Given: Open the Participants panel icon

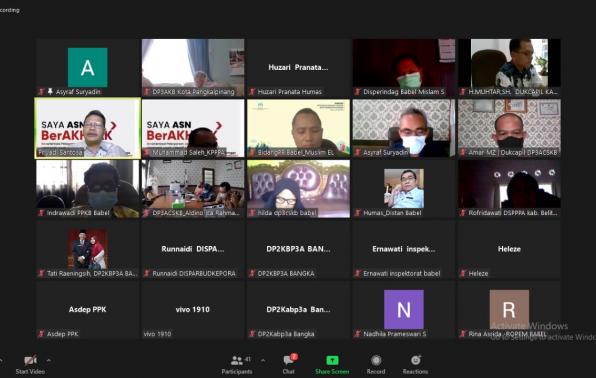Looking at the screenshot, I should (236, 360).
